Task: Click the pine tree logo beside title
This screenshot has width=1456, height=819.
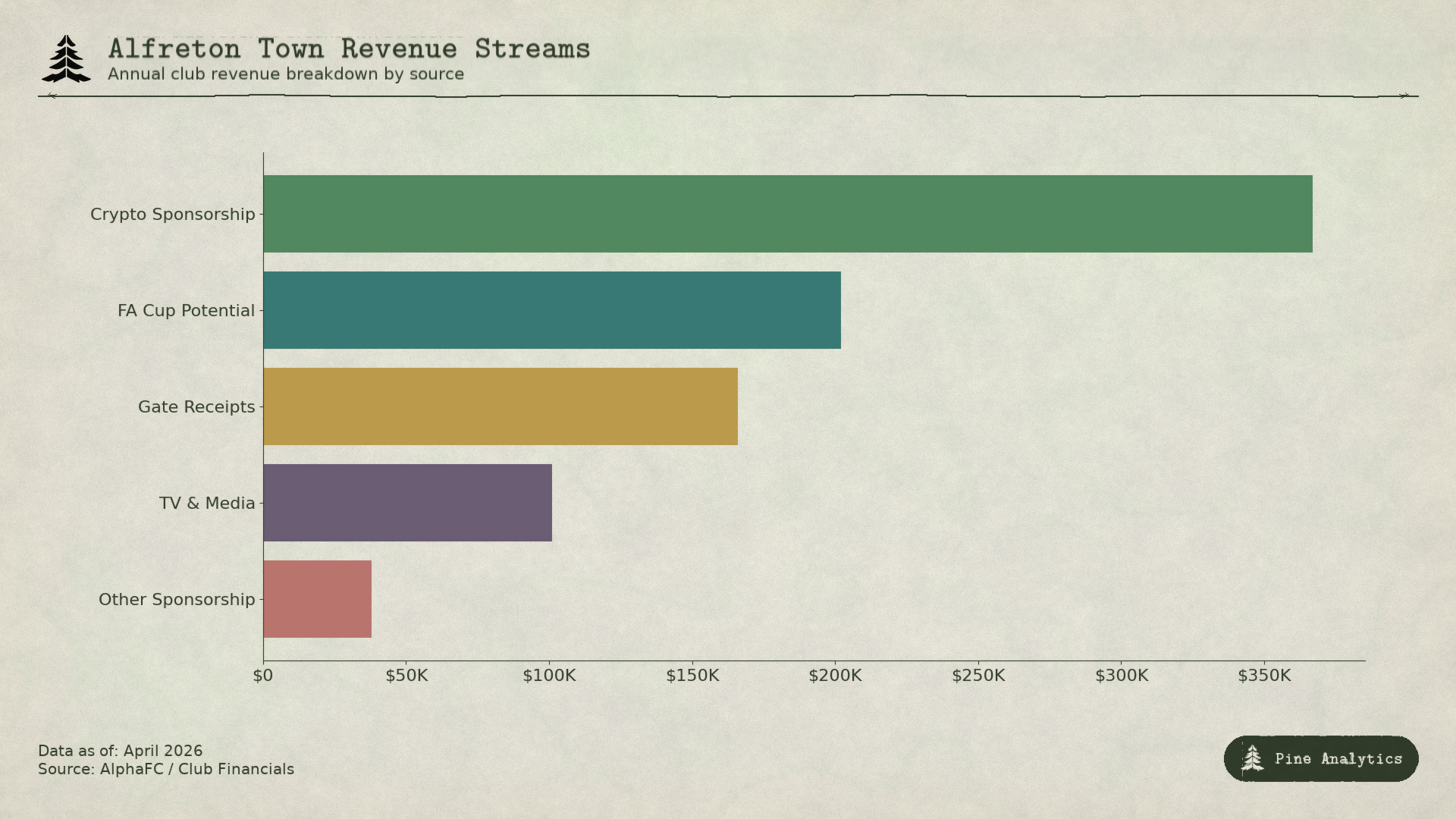Action: tap(66, 59)
